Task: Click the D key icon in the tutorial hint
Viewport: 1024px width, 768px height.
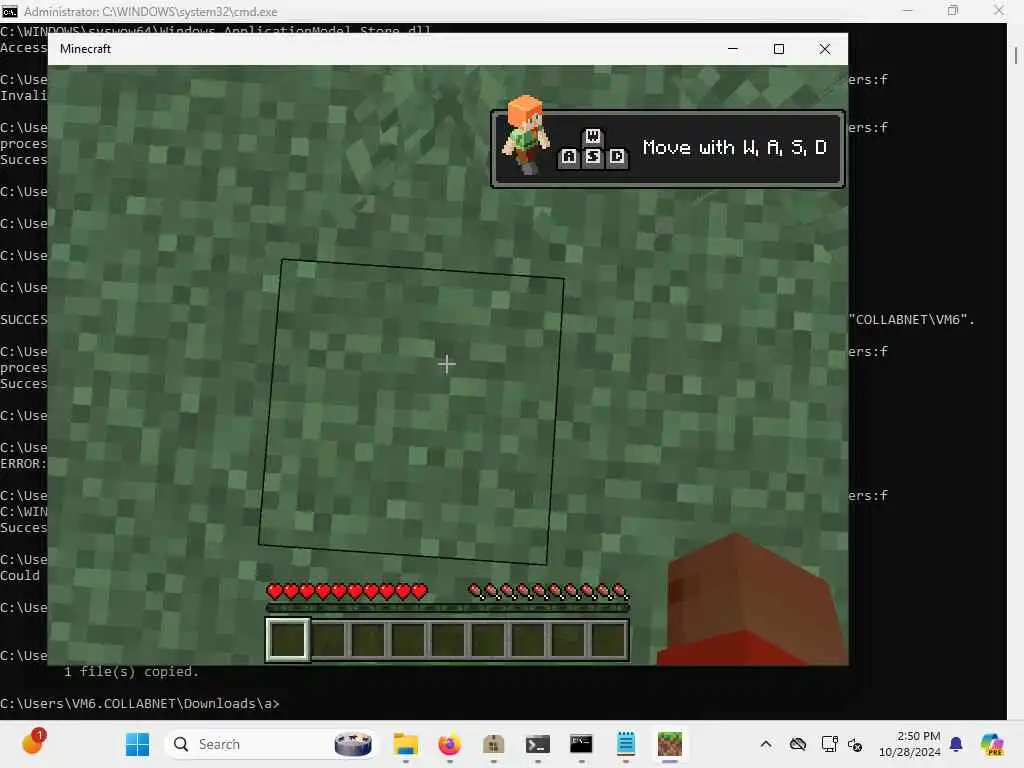Action: pyautogui.click(x=616, y=157)
